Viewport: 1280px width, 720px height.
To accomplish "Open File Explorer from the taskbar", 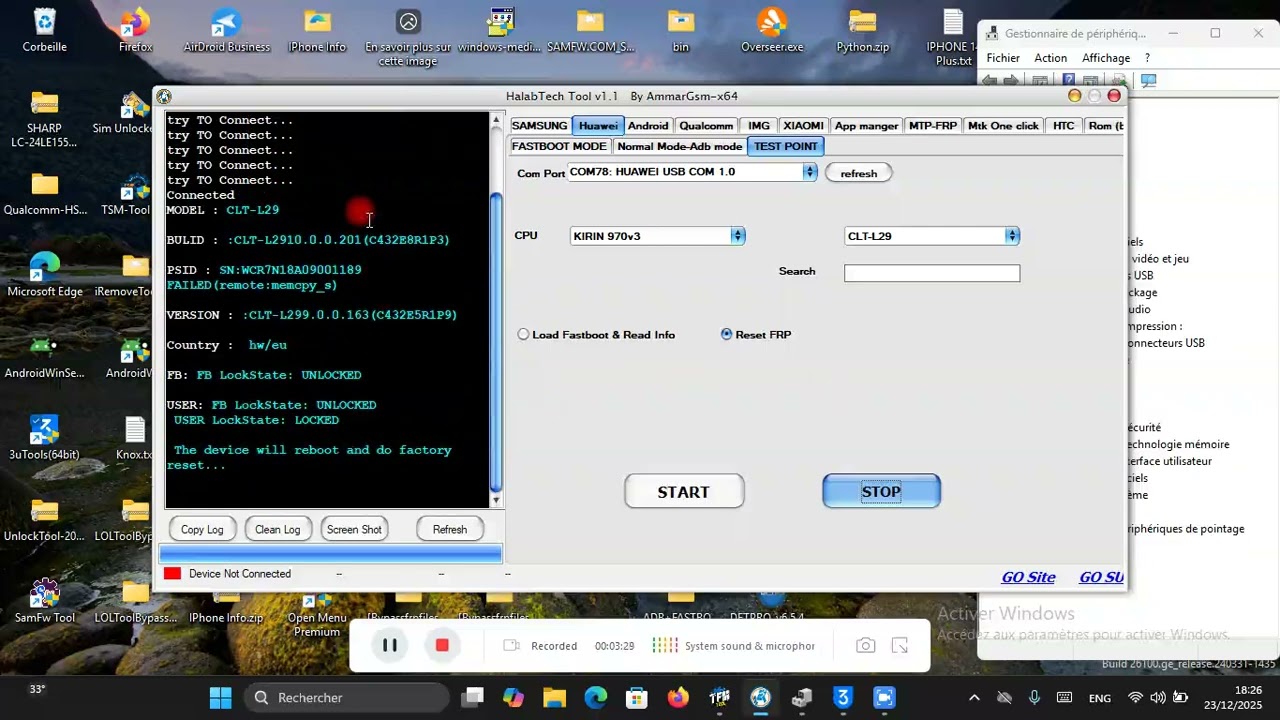I will (554, 697).
